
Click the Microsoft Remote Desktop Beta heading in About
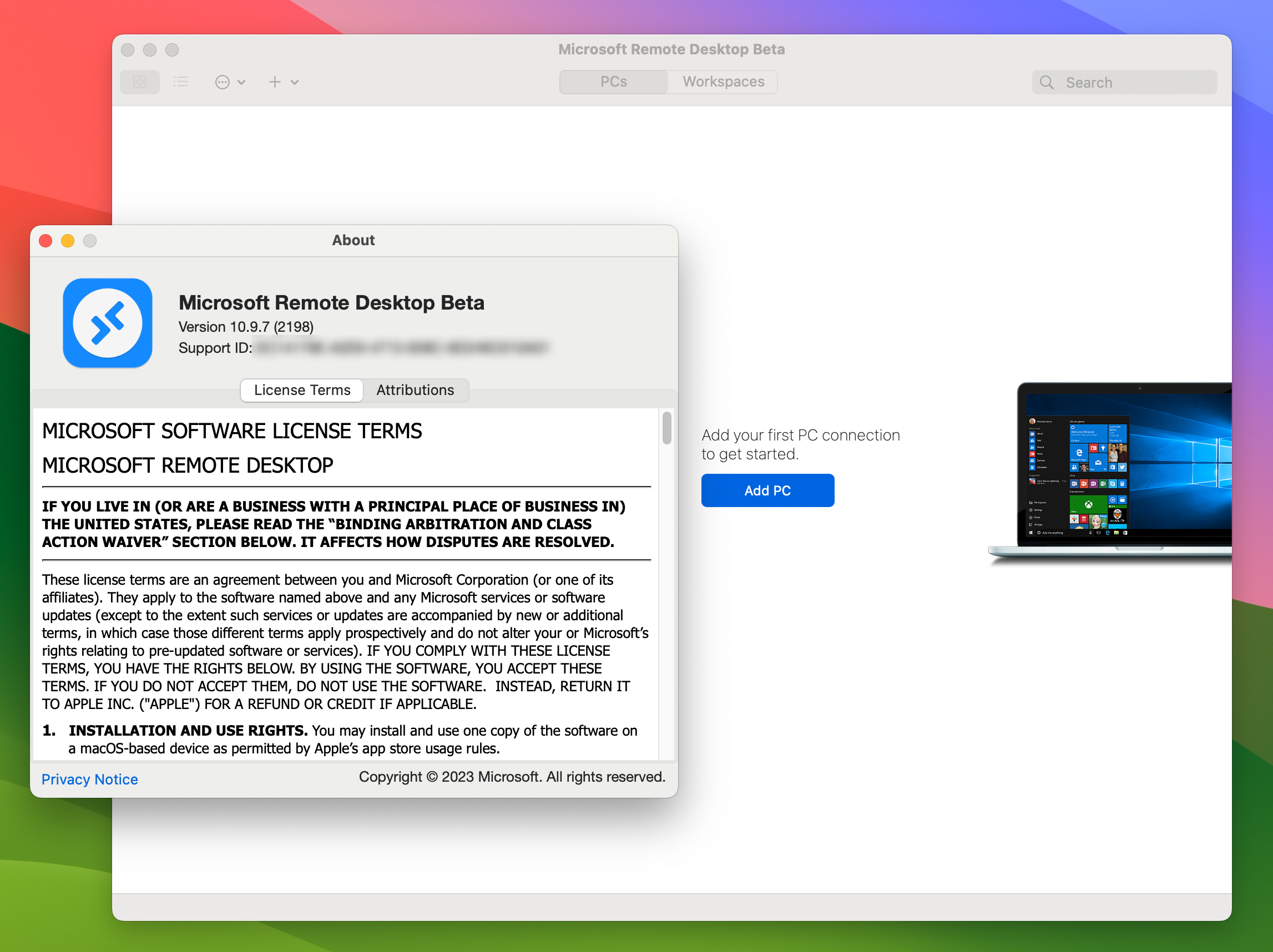coord(331,302)
